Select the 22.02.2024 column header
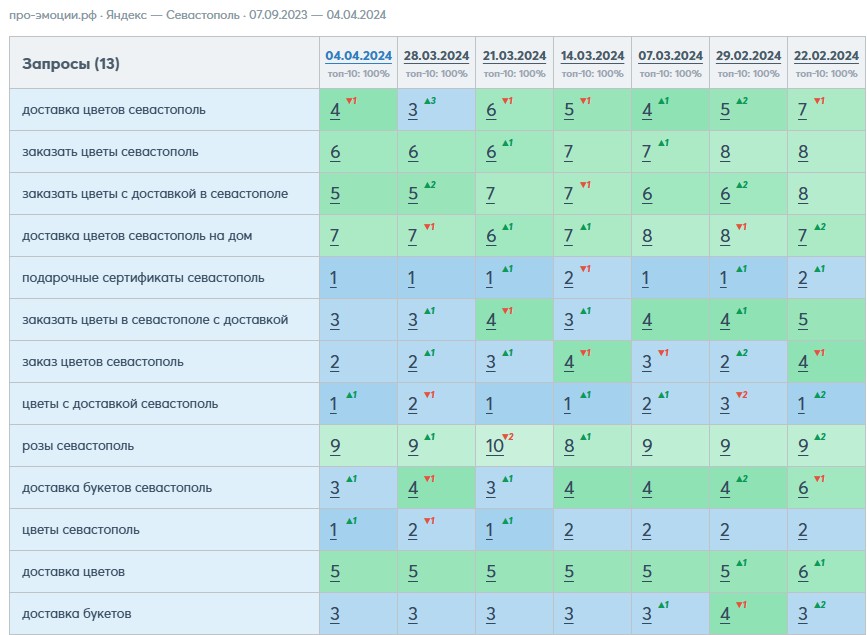This screenshot has width=867, height=635. tap(826, 56)
